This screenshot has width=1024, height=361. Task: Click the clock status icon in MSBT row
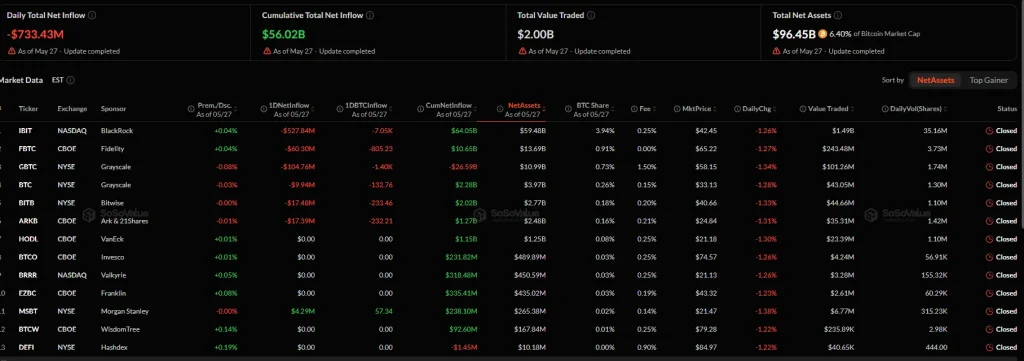(989, 311)
